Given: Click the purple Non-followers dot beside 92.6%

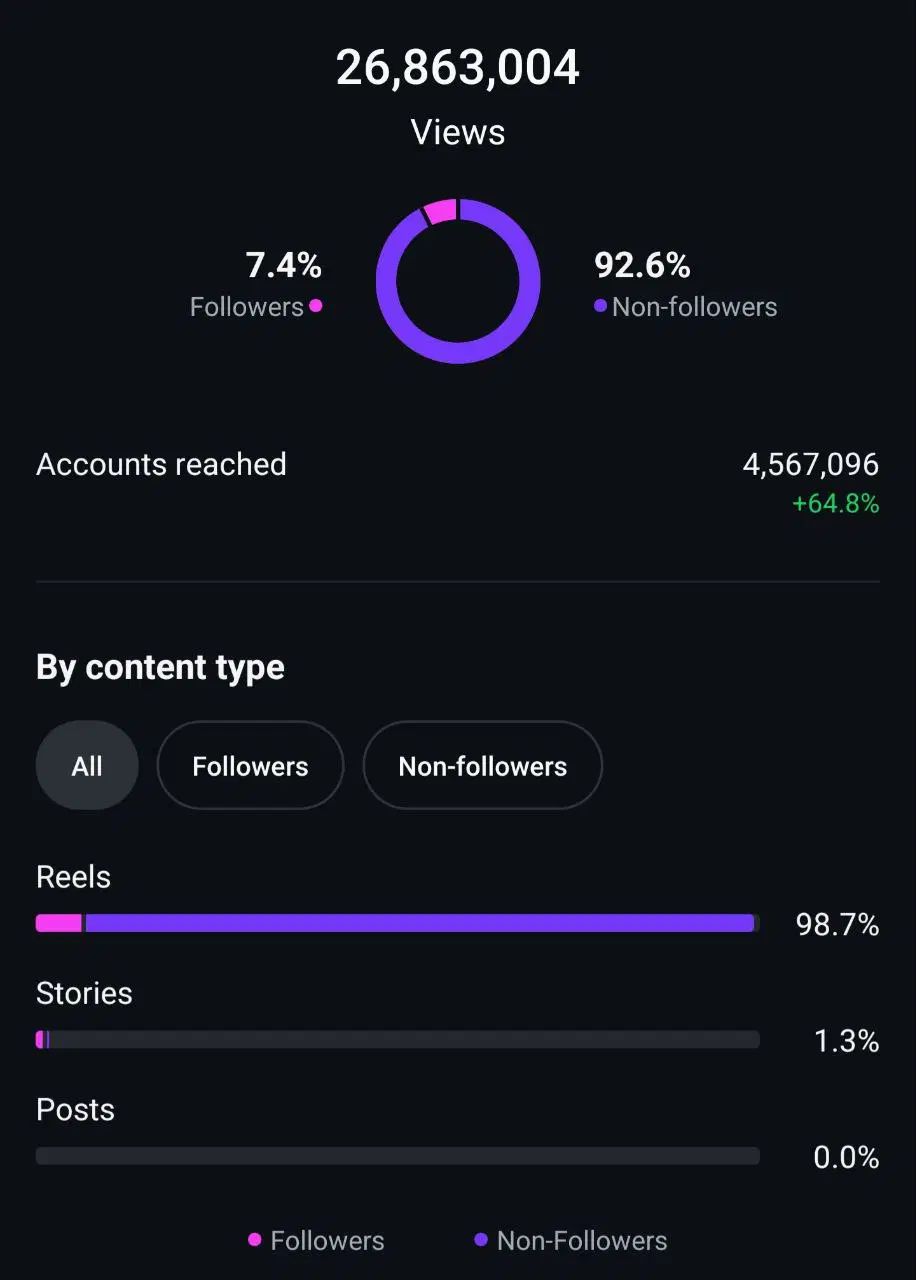Looking at the screenshot, I should [x=600, y=306].
